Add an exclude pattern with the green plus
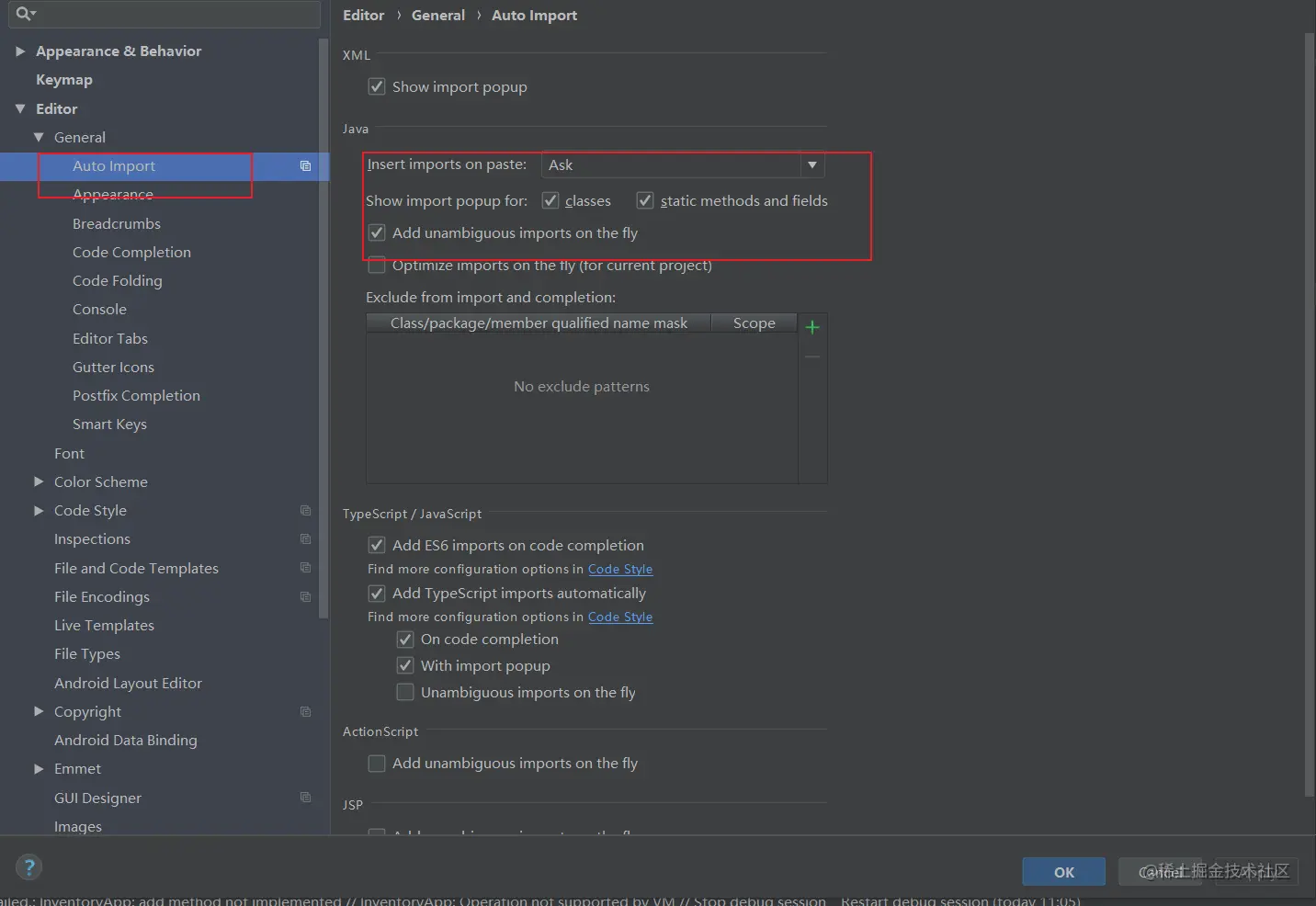The height and width of the screenshot is (906, 1316). (812, 327)
